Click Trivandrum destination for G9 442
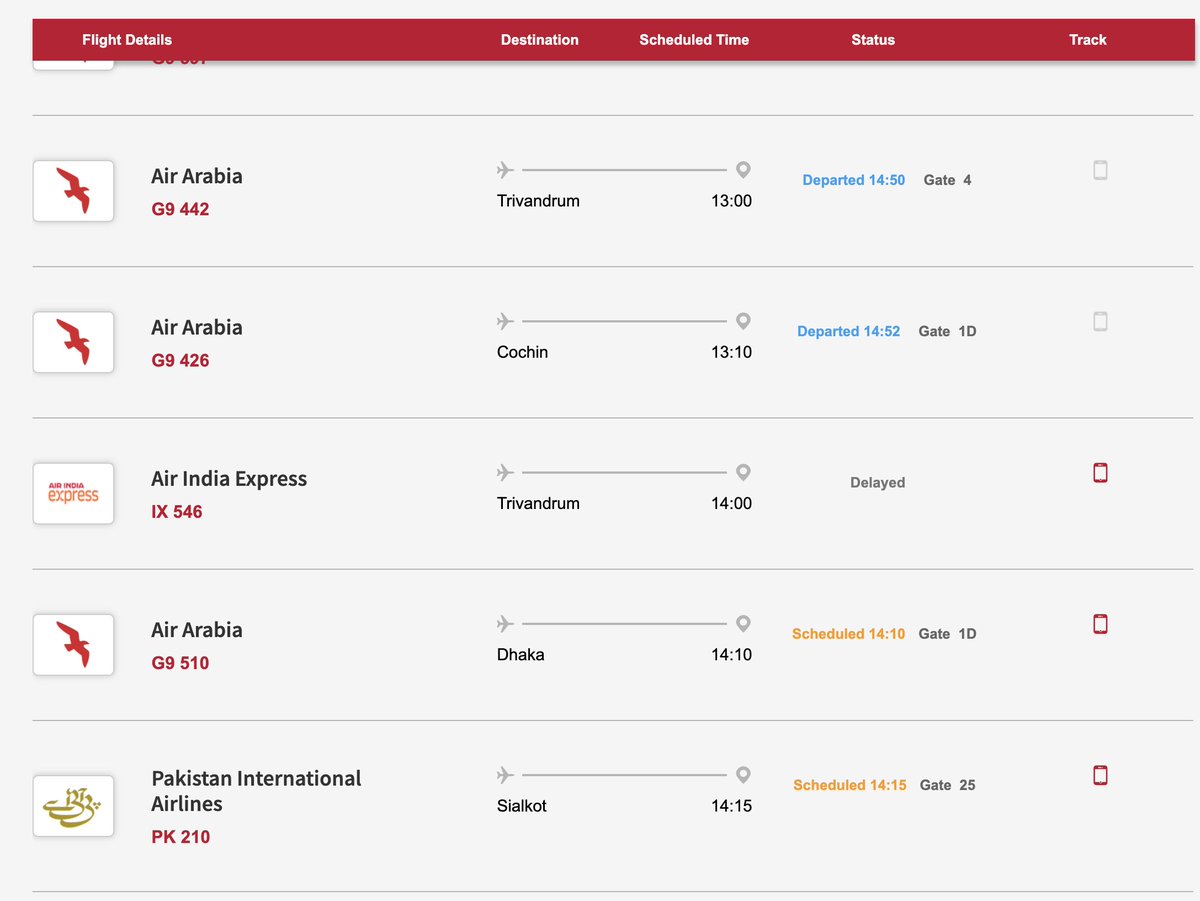This screenshot has width=1200, height=901. tap(538, 201)
